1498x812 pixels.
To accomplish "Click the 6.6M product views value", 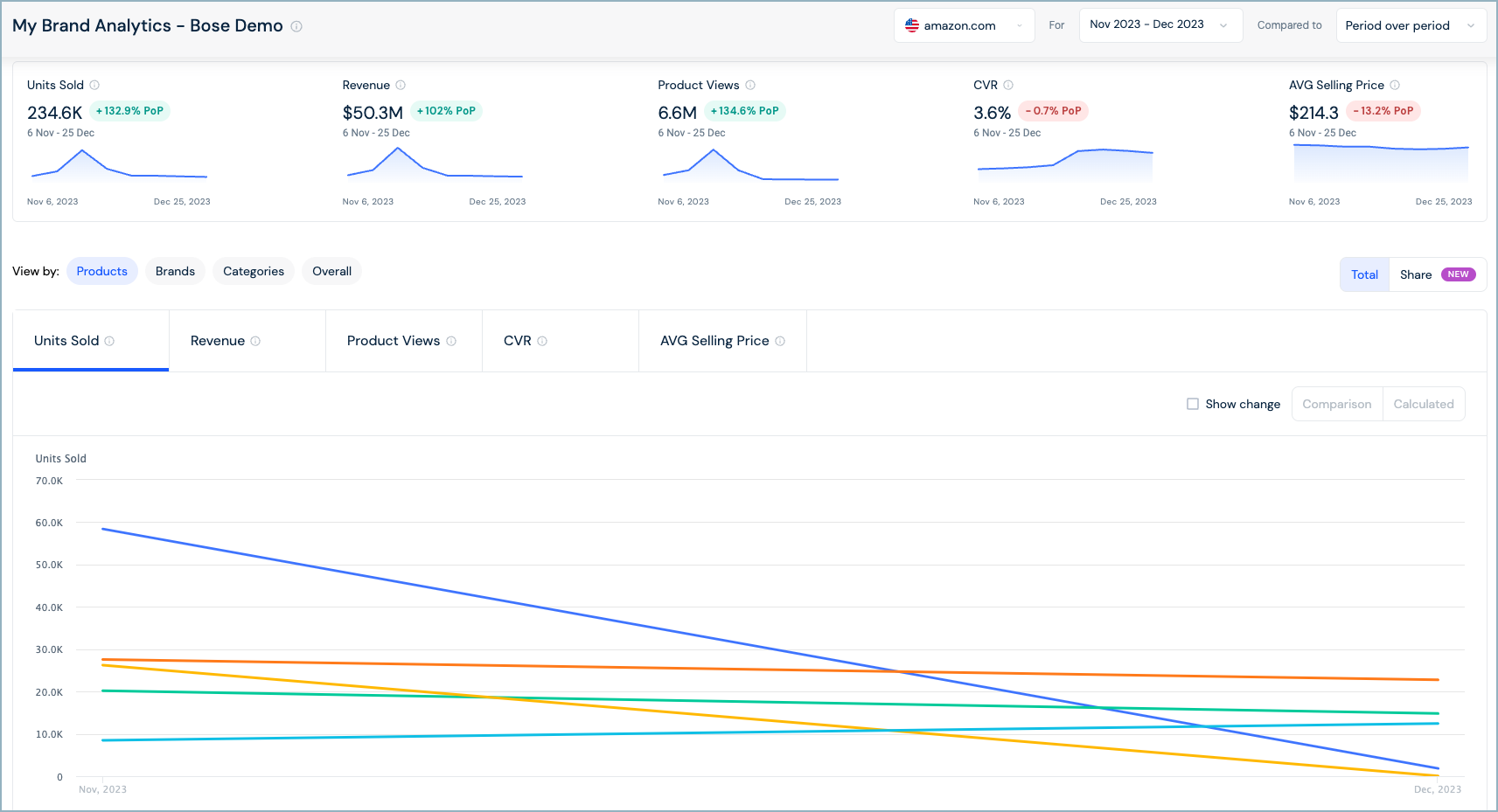I will (x=678, y=113).
